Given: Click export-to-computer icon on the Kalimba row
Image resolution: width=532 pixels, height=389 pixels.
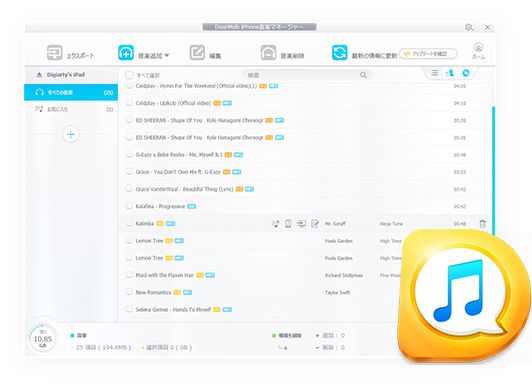Looking at the screenshot, I should click(301, 224).
